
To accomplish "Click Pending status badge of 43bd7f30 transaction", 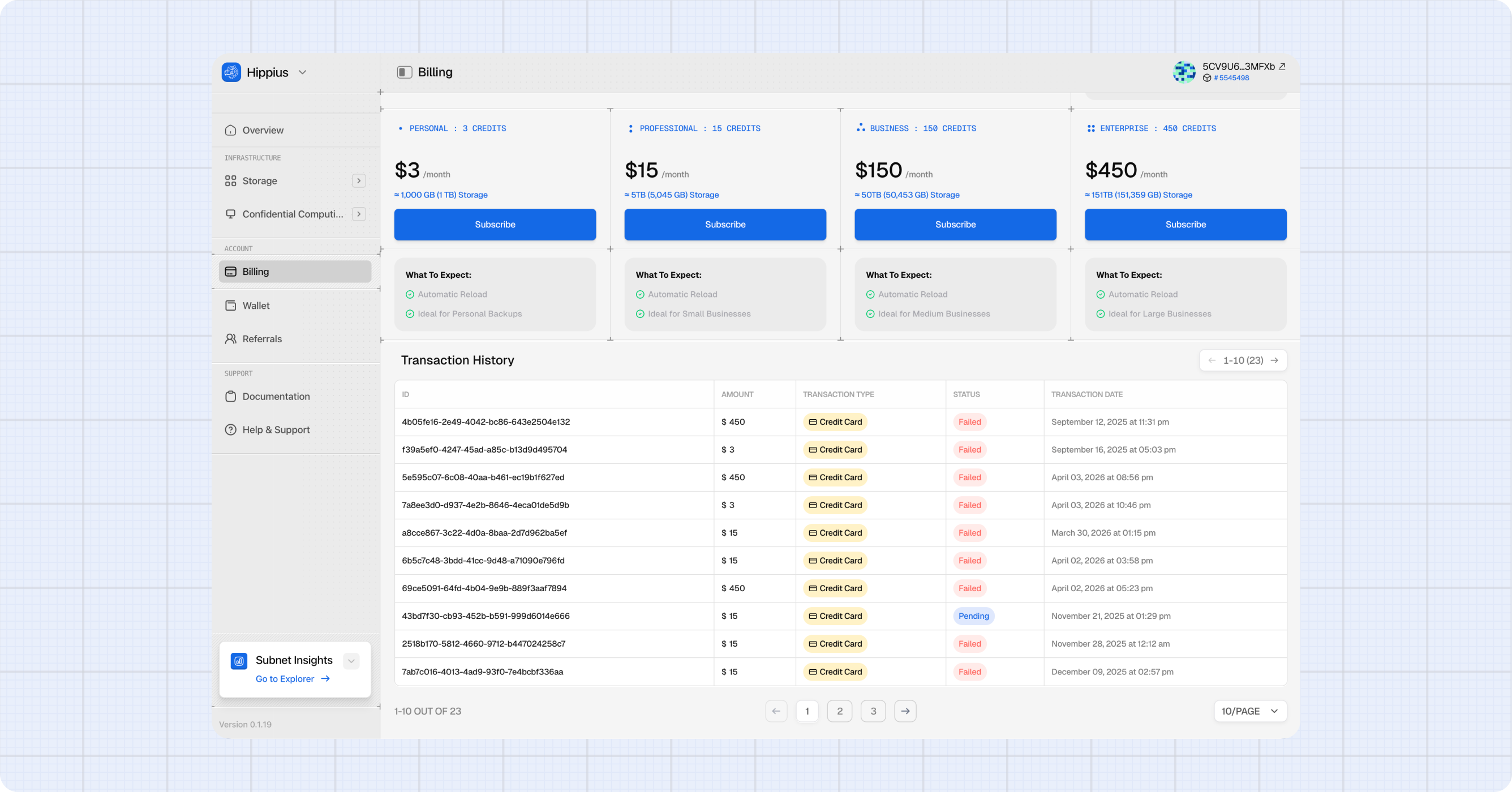I will tap(973, 617).
